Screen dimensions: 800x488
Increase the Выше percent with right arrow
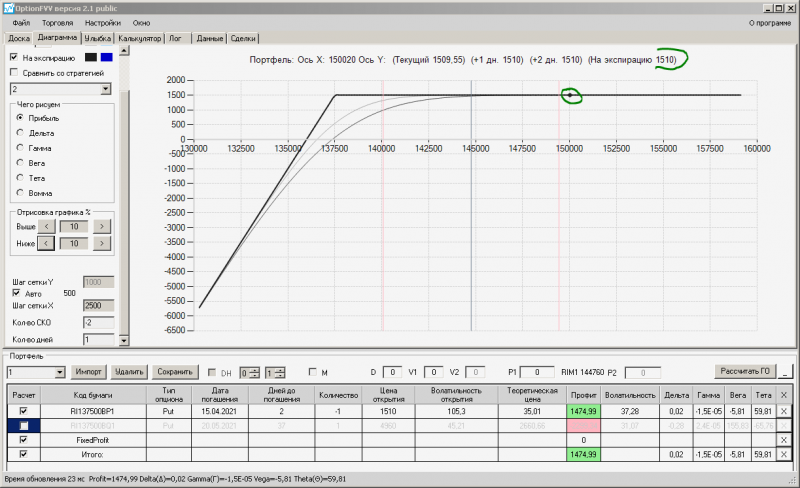102,226
